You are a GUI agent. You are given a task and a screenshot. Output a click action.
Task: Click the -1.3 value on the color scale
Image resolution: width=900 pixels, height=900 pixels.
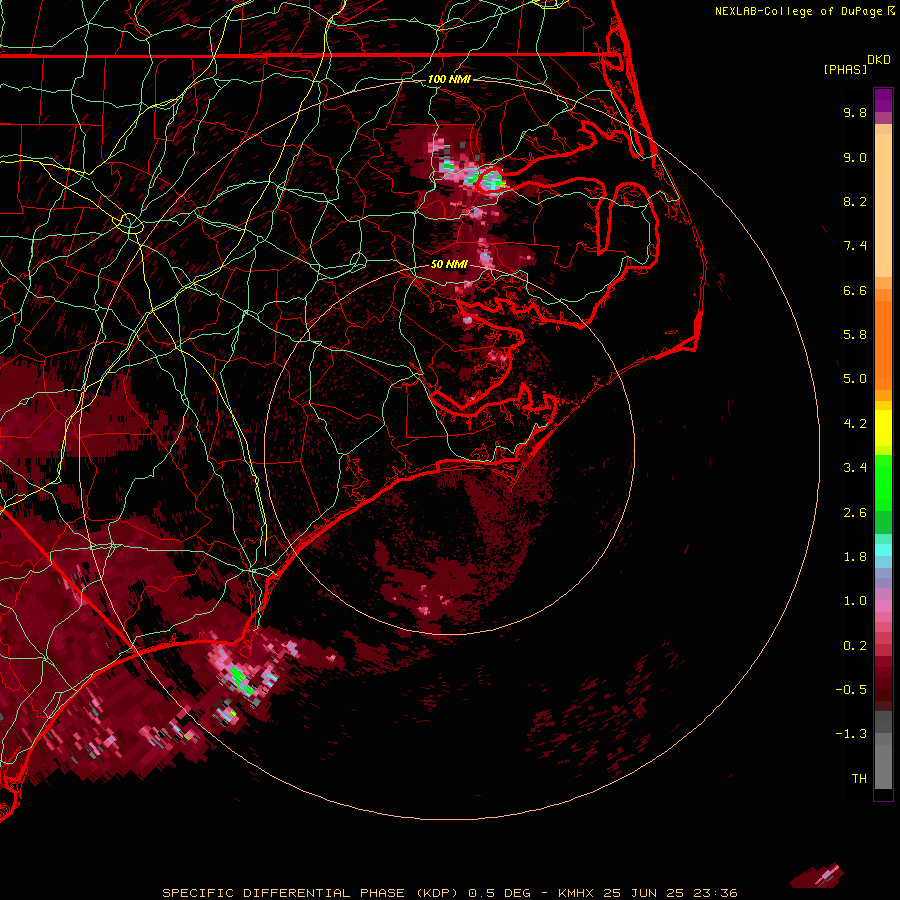851,735
